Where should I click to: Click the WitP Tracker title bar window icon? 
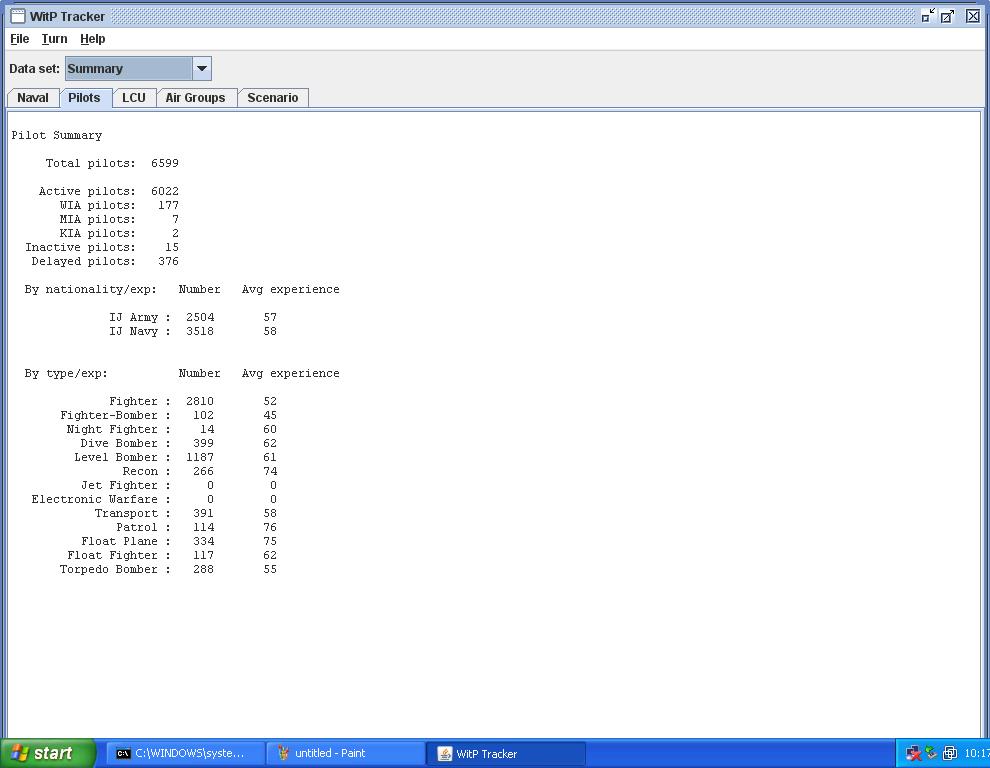[18, 16]
